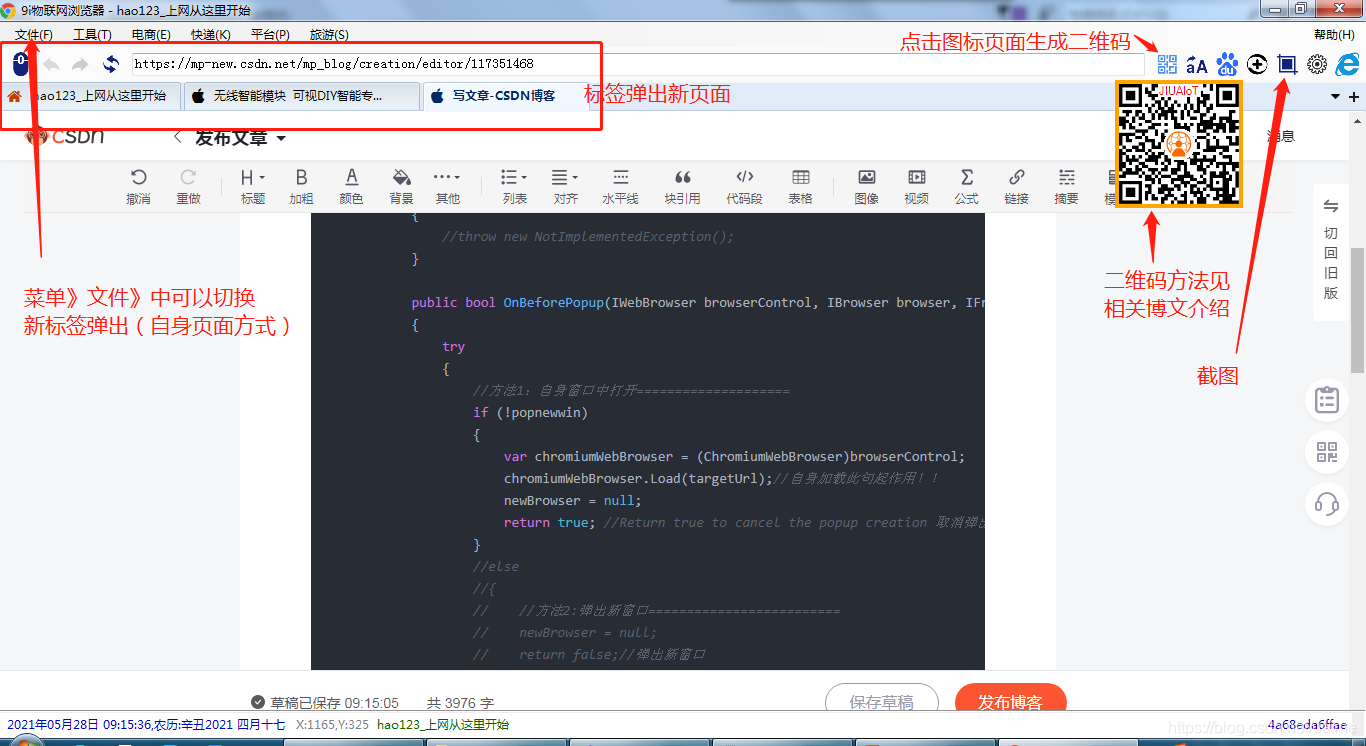Image resolution: width=1366 pixels, height=746 pixels.
Task: Take a screenshot with the crop icon
Action: pyautogui.click(x=1287, y=64)
